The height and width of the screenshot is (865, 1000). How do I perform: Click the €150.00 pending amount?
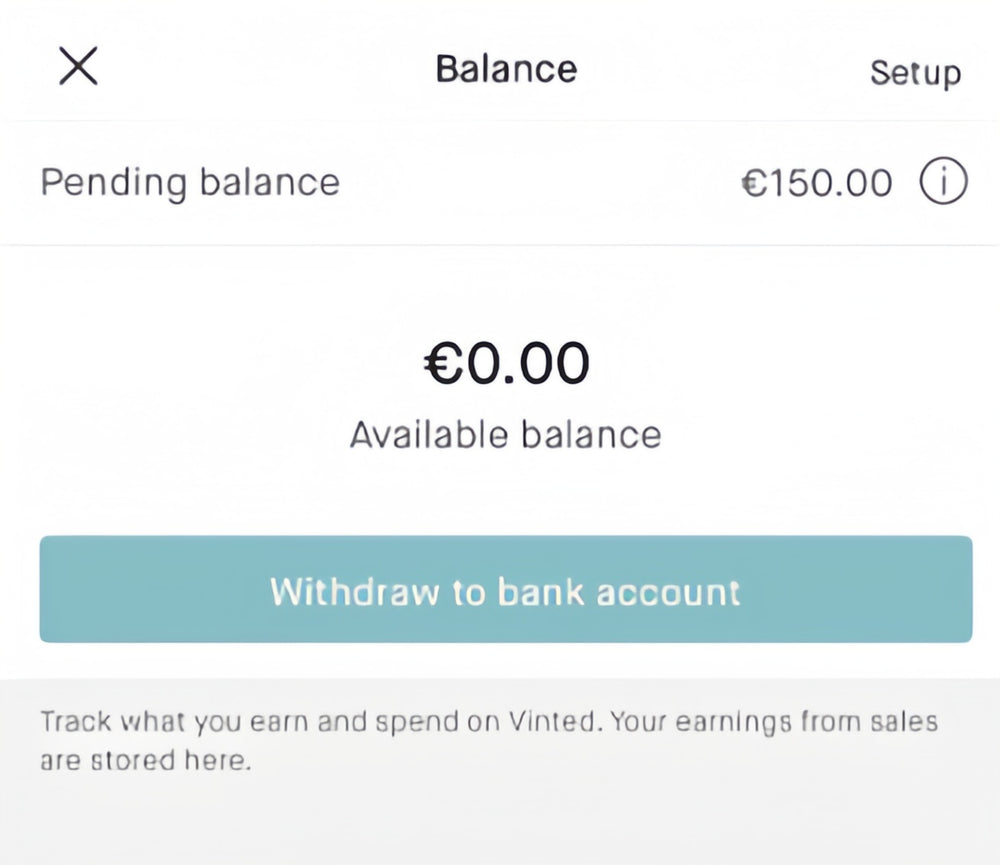[x=817, y=183]
